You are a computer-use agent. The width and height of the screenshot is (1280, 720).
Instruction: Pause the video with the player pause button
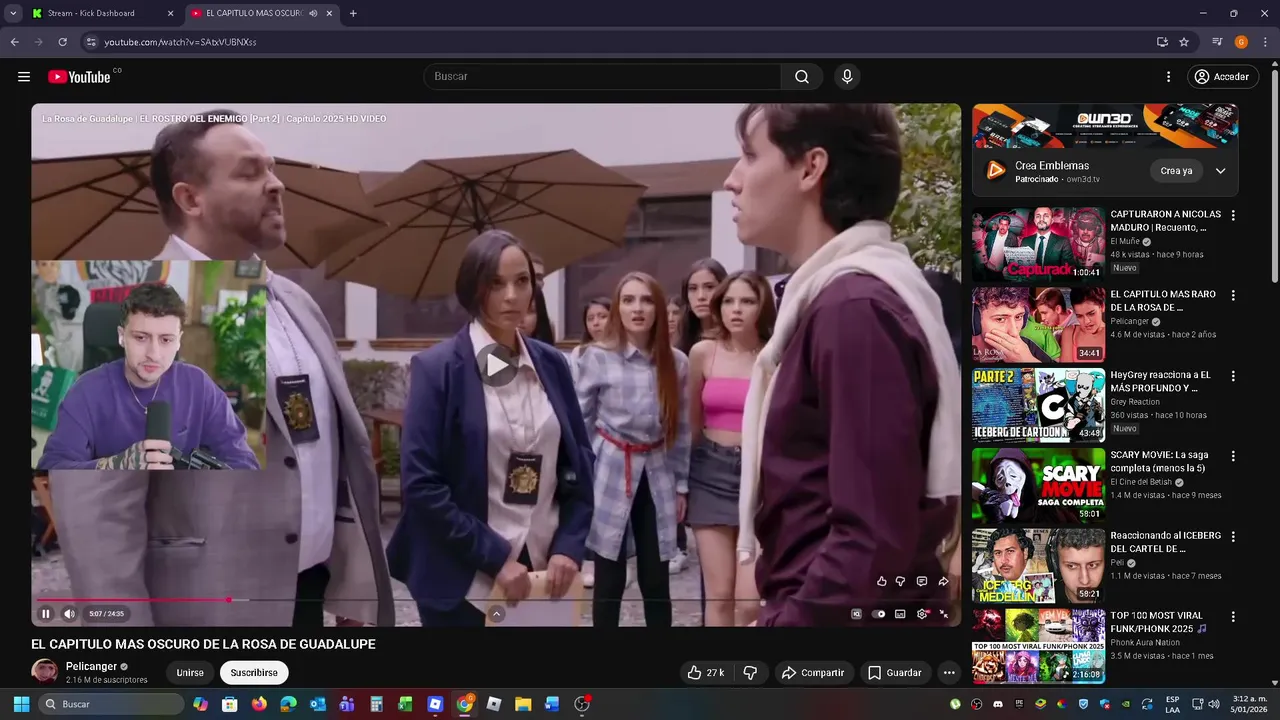pyautogui.click(x=45, y=614)
